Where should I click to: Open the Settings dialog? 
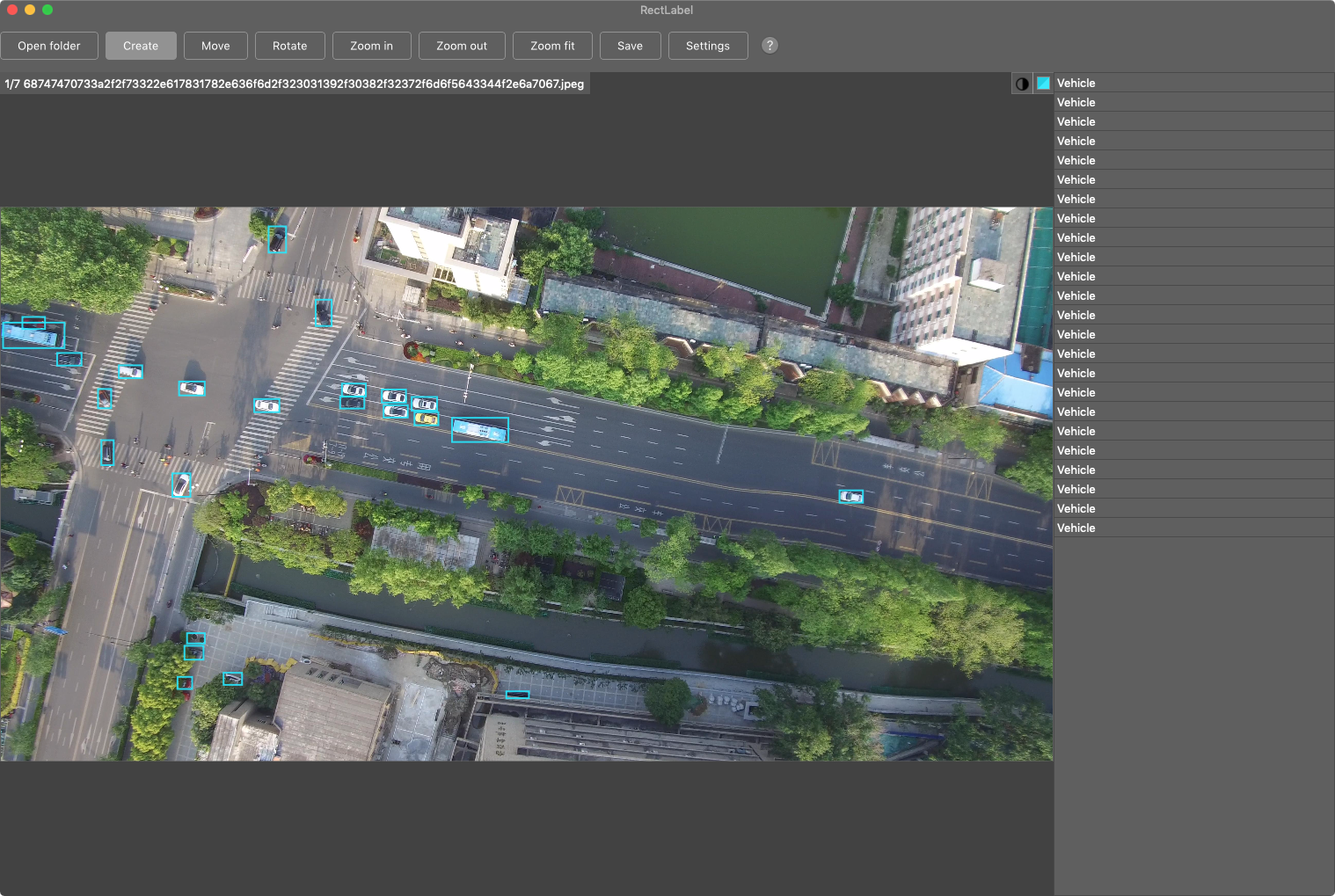pos(707,45)
